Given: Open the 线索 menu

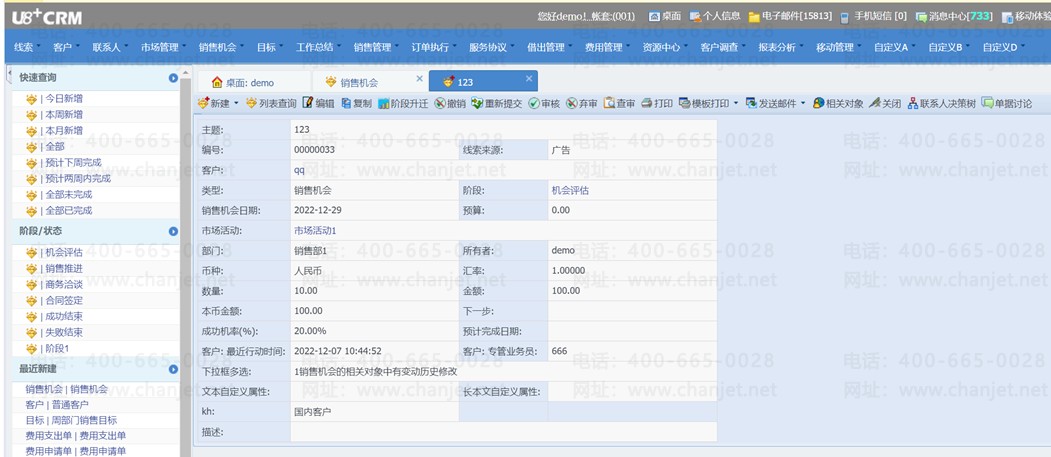Looking at the screenshot, I should [27, 48].
